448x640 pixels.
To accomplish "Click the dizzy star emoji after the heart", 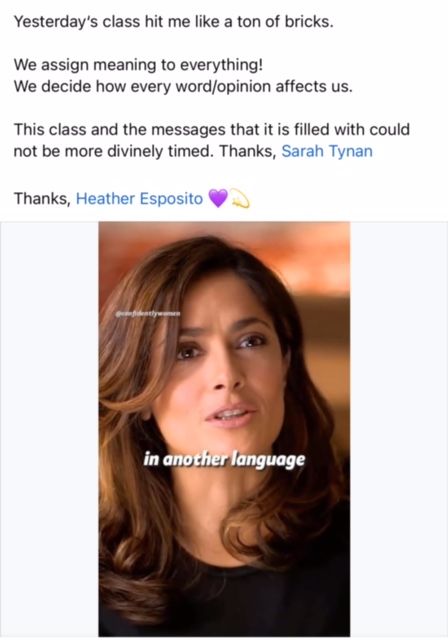I will (x=240, y=199).
